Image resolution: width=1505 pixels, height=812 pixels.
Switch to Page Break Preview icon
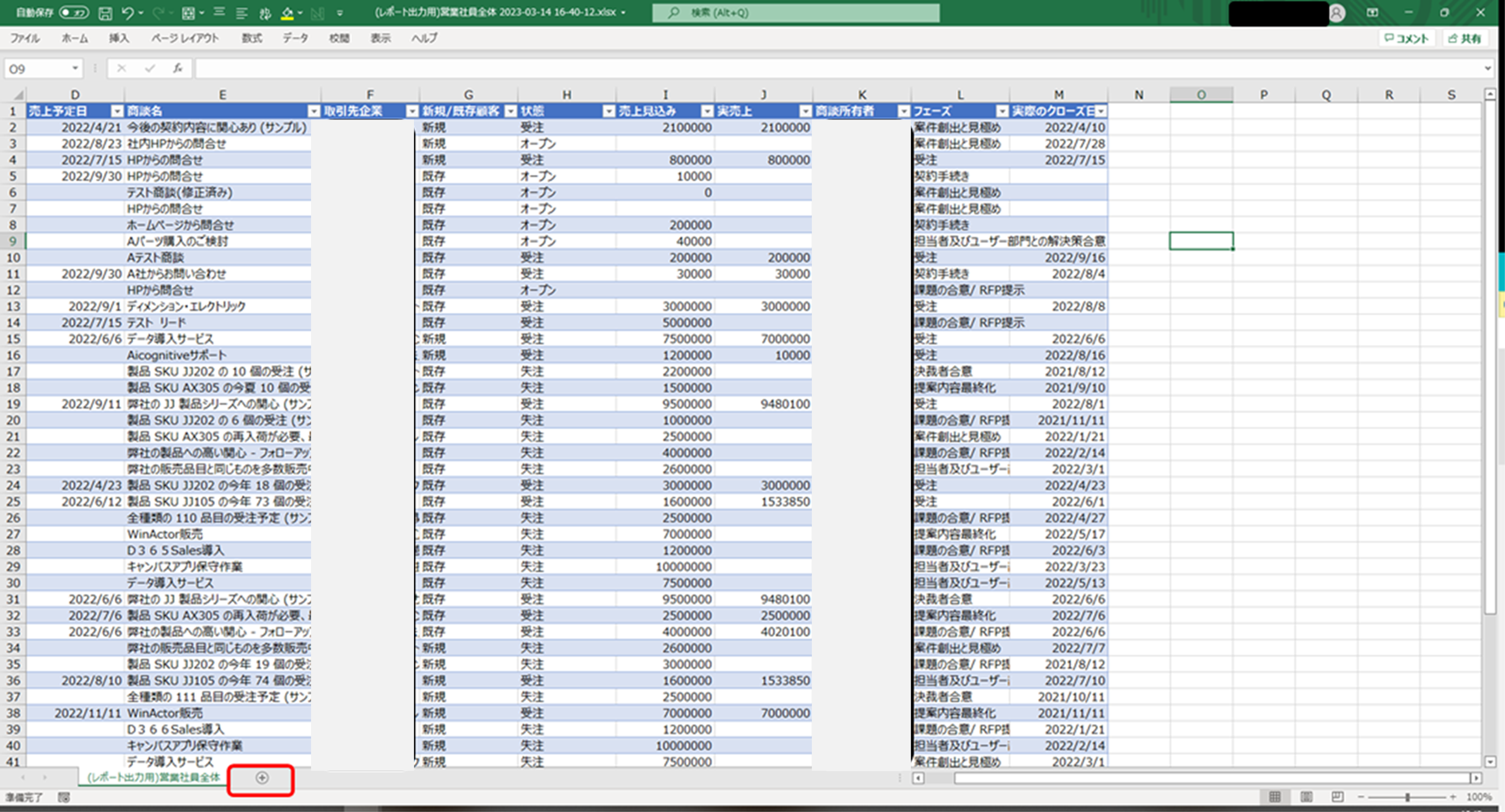pos(1337,797)
